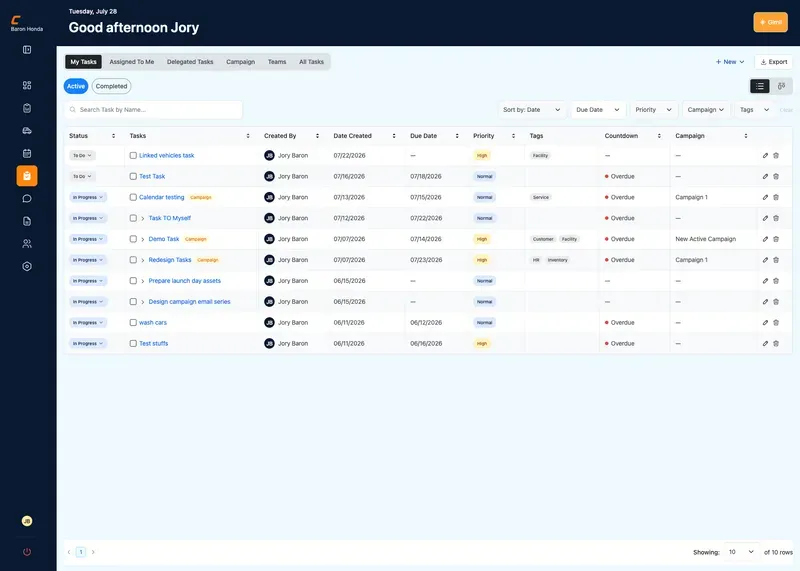Viewport: 800px width, 571px height.
Task: Switch to Delegated Tasks tab
Action: [x=190, y=62]
